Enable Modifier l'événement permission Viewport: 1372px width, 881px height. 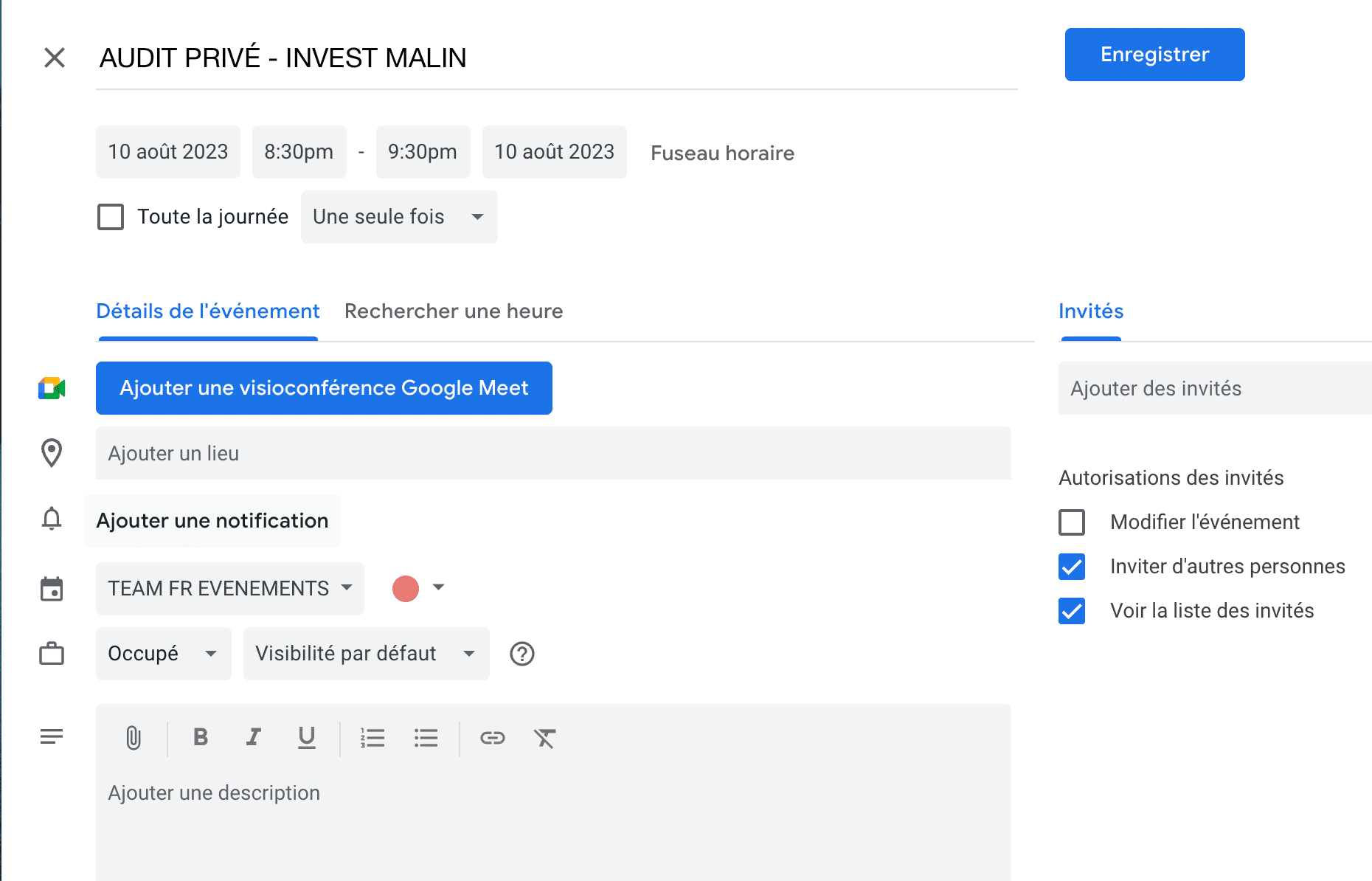[1072, 522]
